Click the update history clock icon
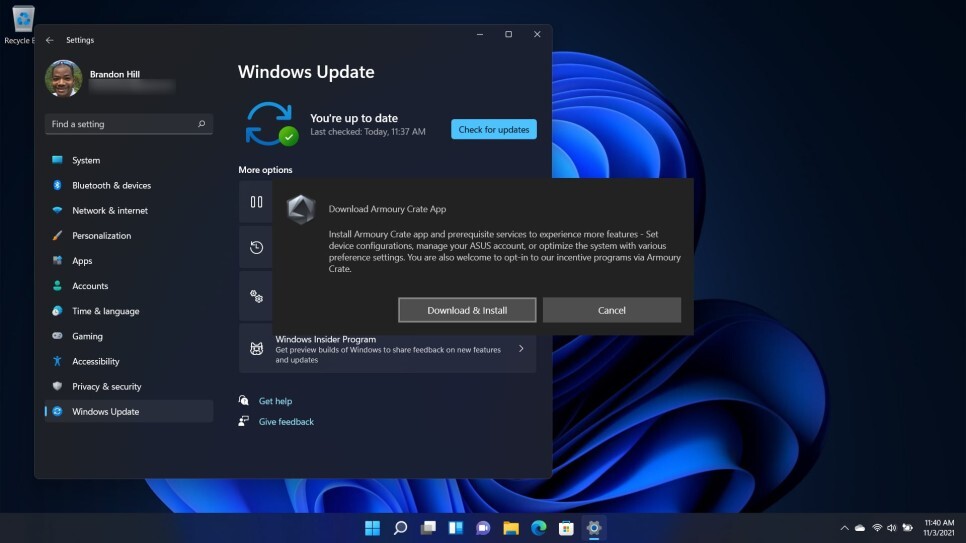Screen dimensions: 966x543 256,248
